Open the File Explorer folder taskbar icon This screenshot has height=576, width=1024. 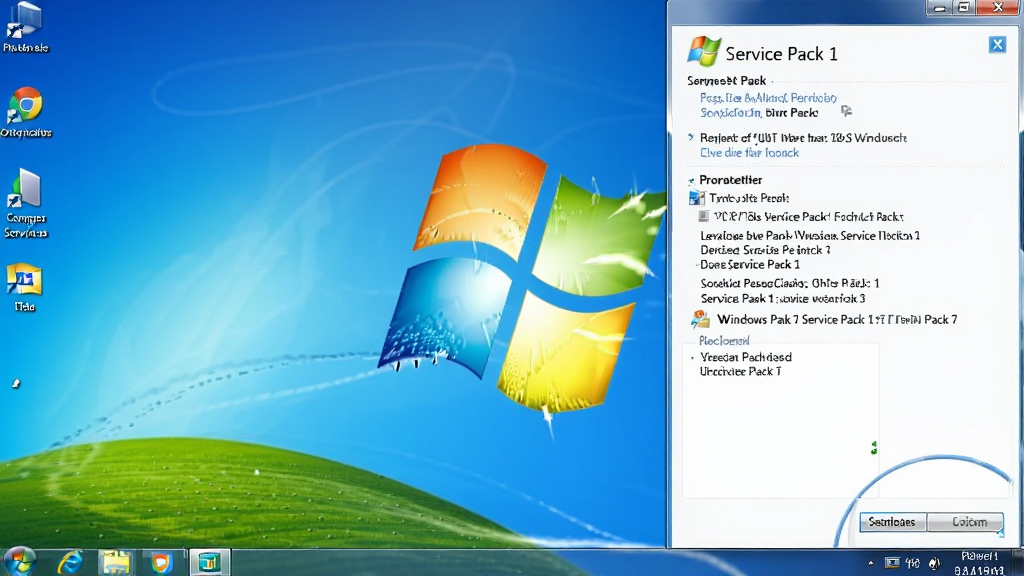pos(116,562)
